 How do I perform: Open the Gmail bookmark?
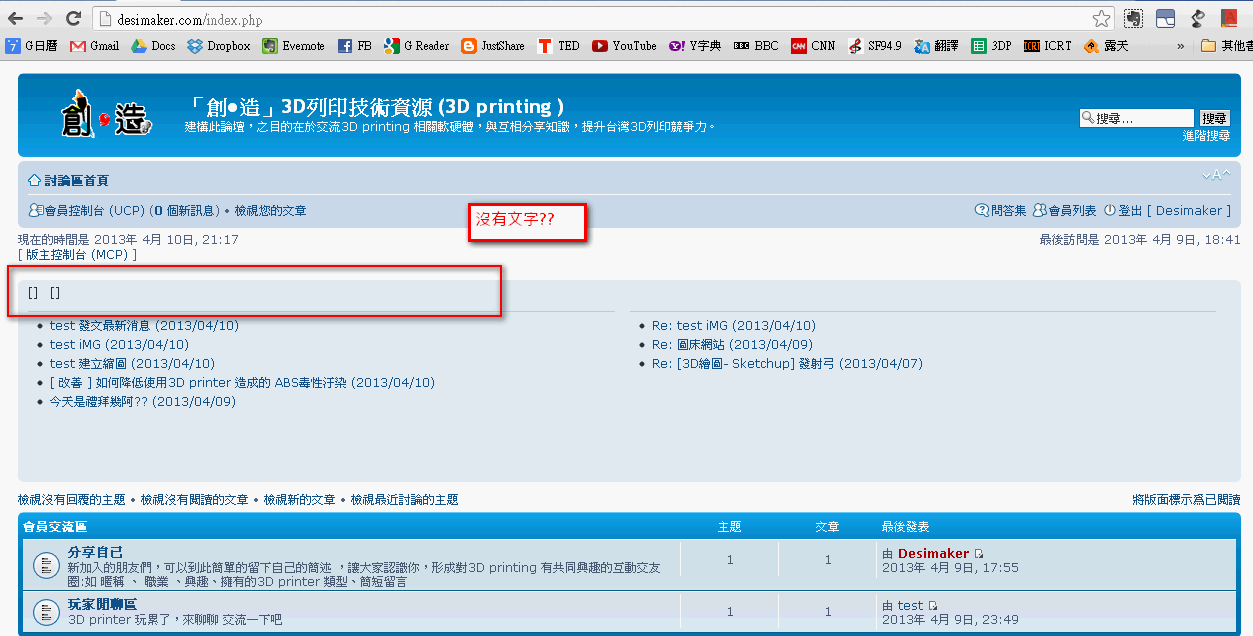pos(95,46)
